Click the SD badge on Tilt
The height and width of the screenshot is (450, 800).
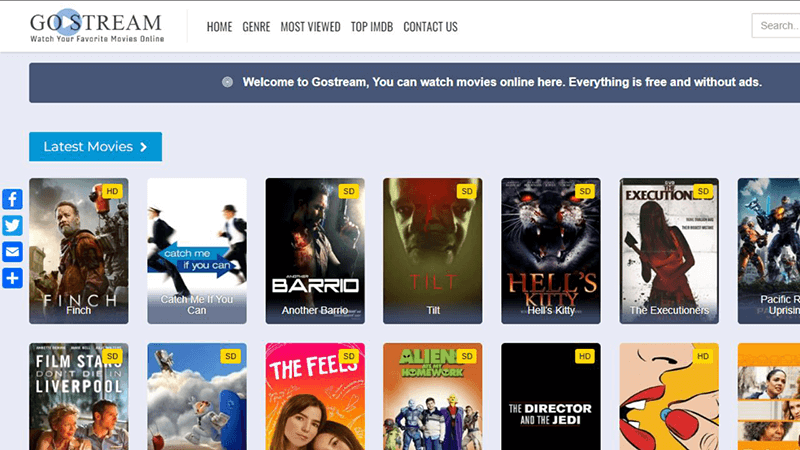(467, 191)
